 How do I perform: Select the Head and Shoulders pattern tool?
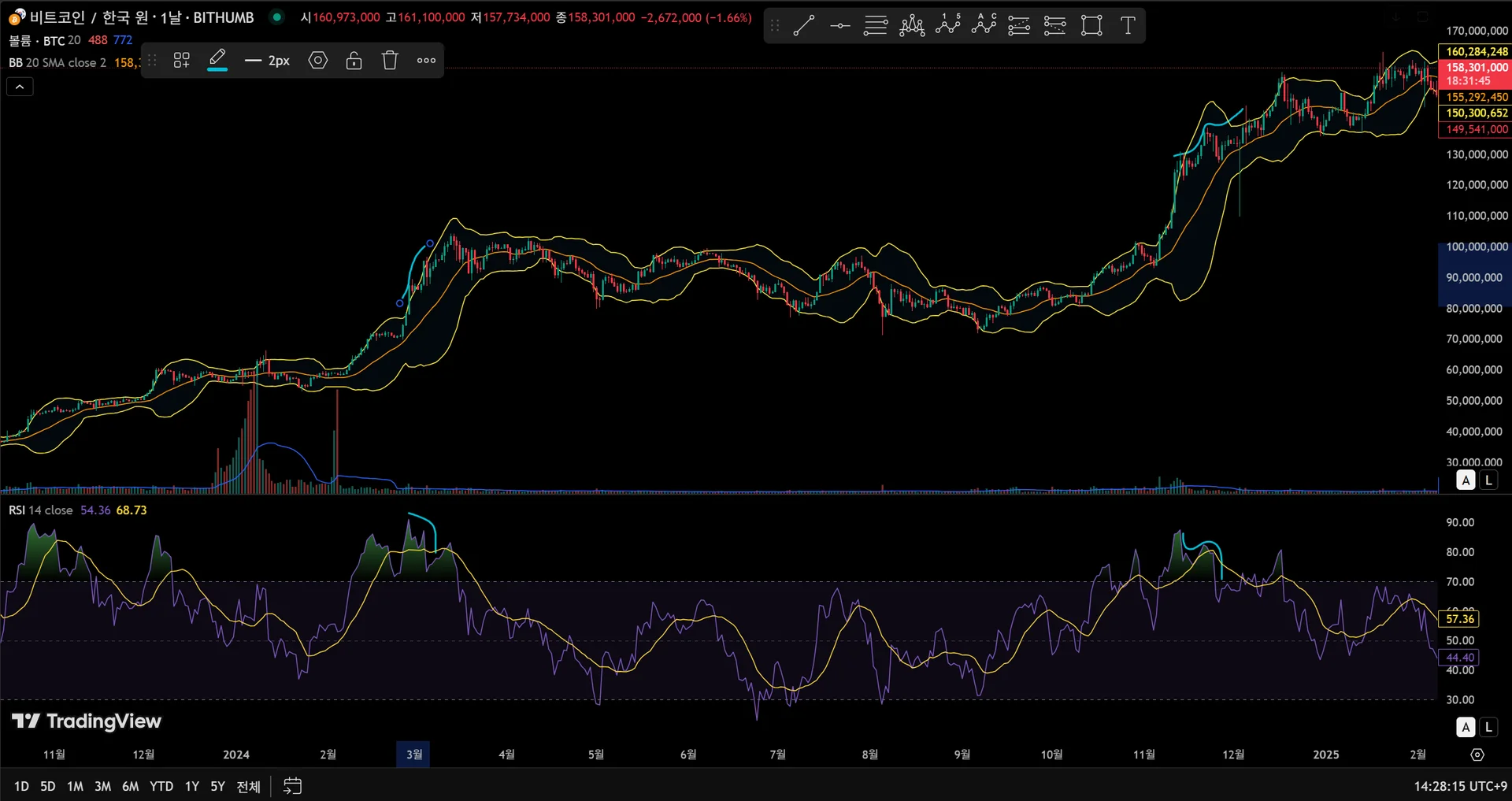coord(911,26)
